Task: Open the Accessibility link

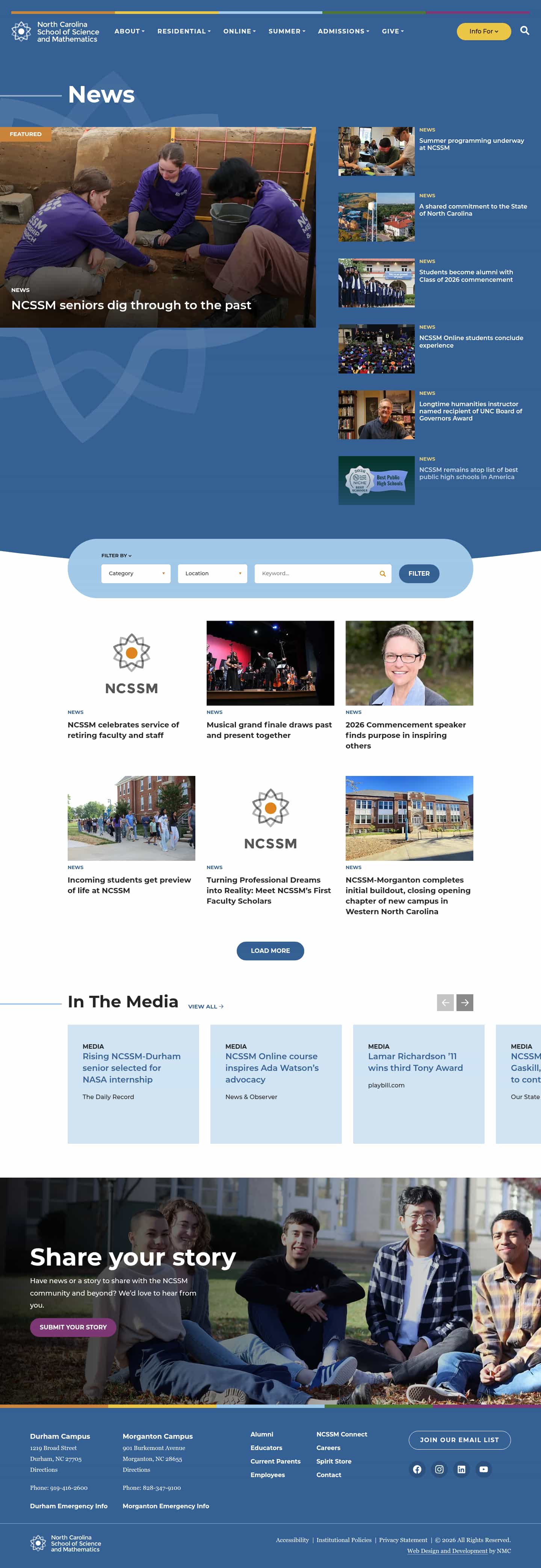Action: pyautogui.click(x=292, y=1540)
